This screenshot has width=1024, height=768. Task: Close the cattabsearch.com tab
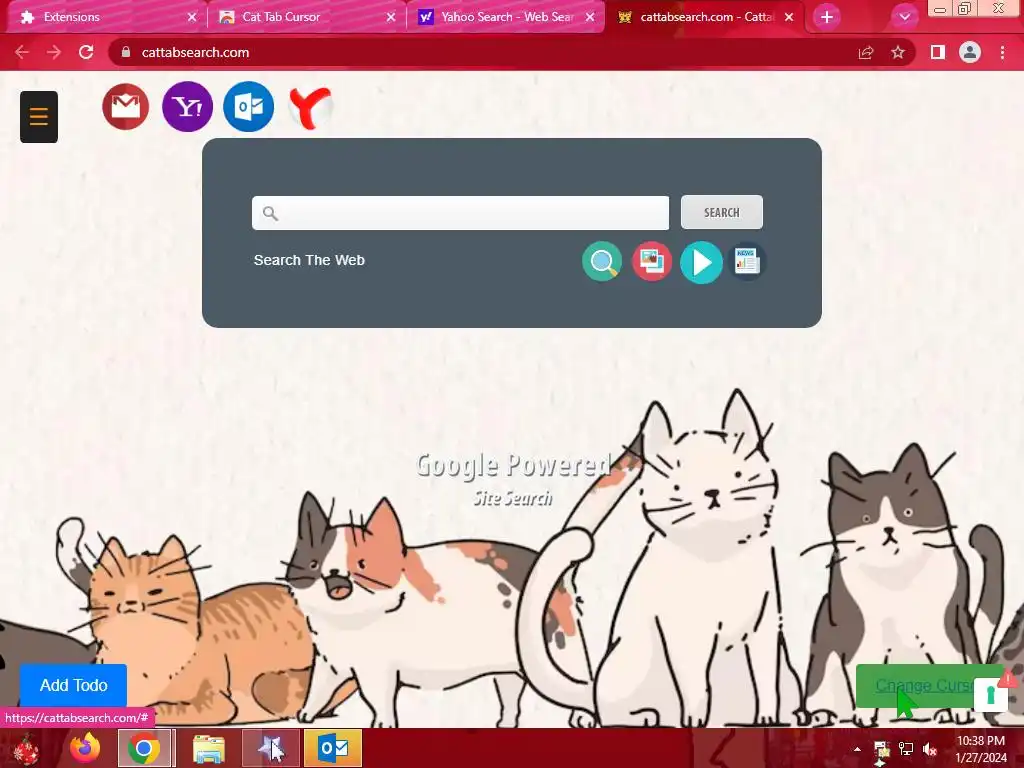(x=789, y=17)
